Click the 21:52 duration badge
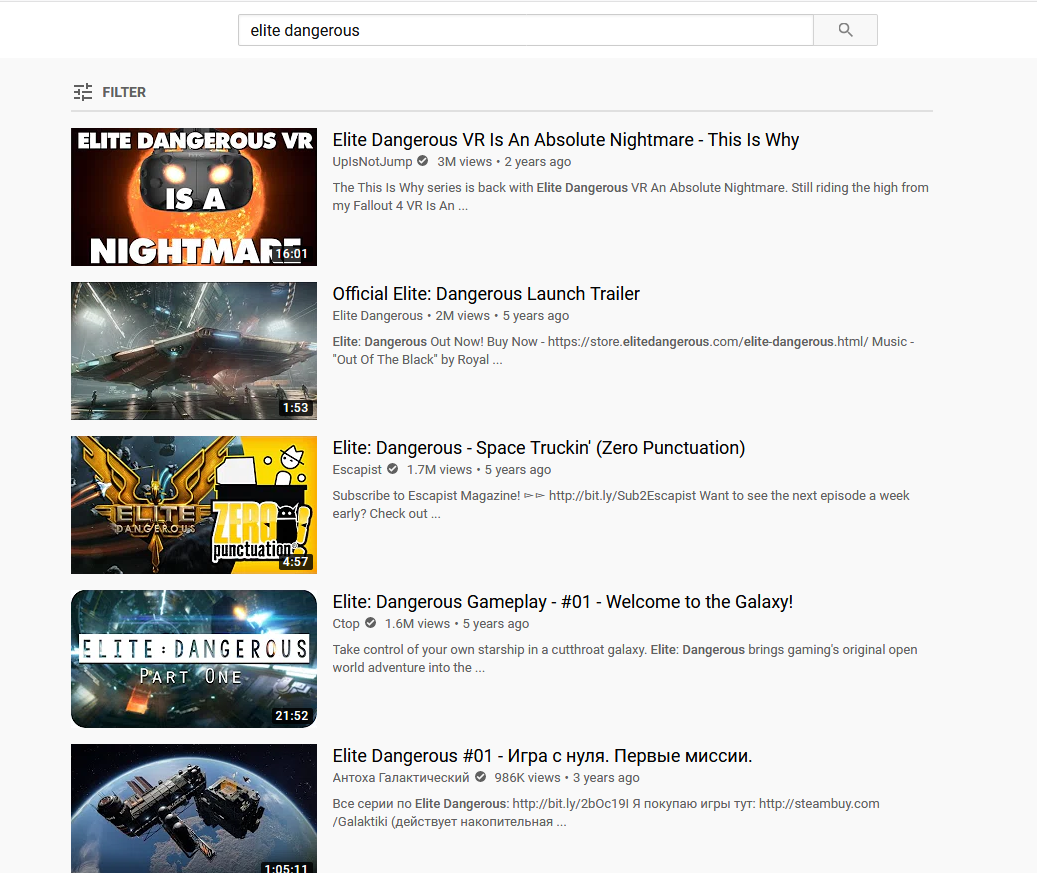Image resolution: width=1037 pixels, height=873 pixels. tap(292, 716)
